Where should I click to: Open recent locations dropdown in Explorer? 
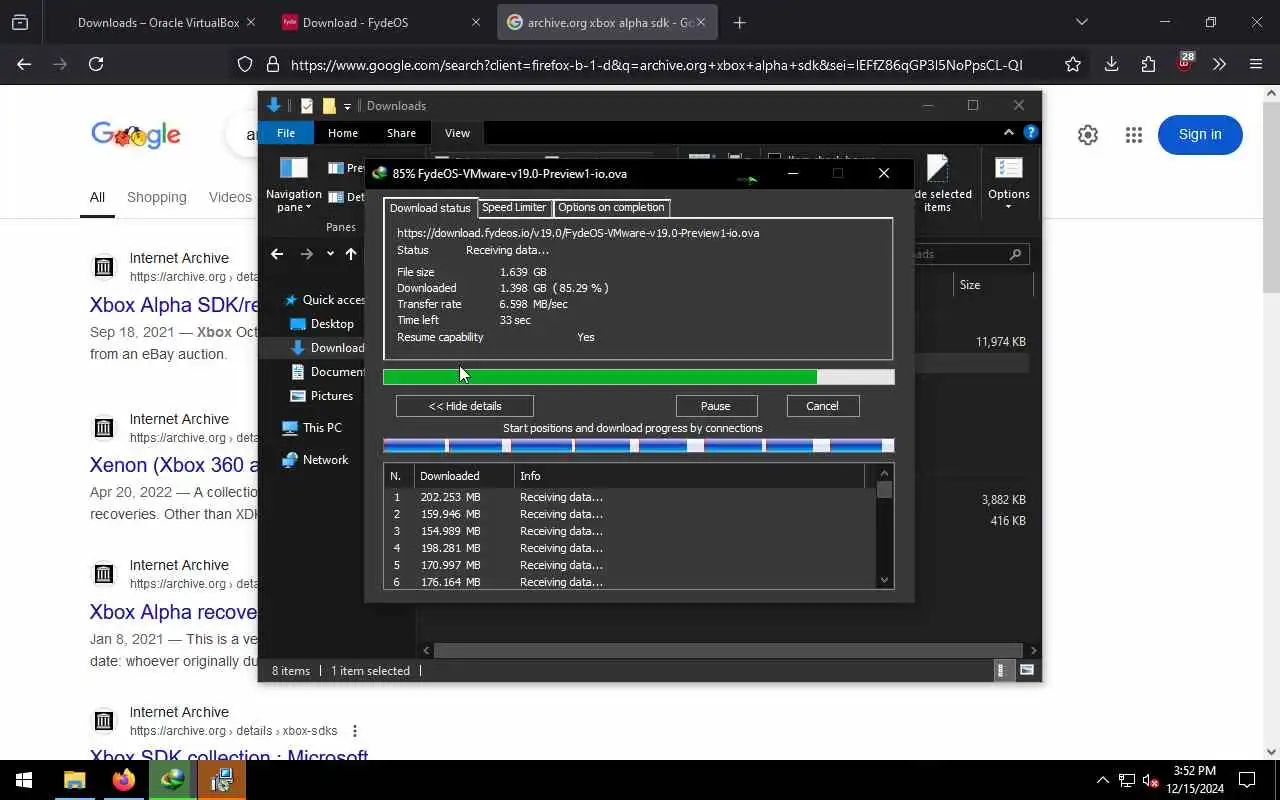pyautogui.click(x=330, y=254)
